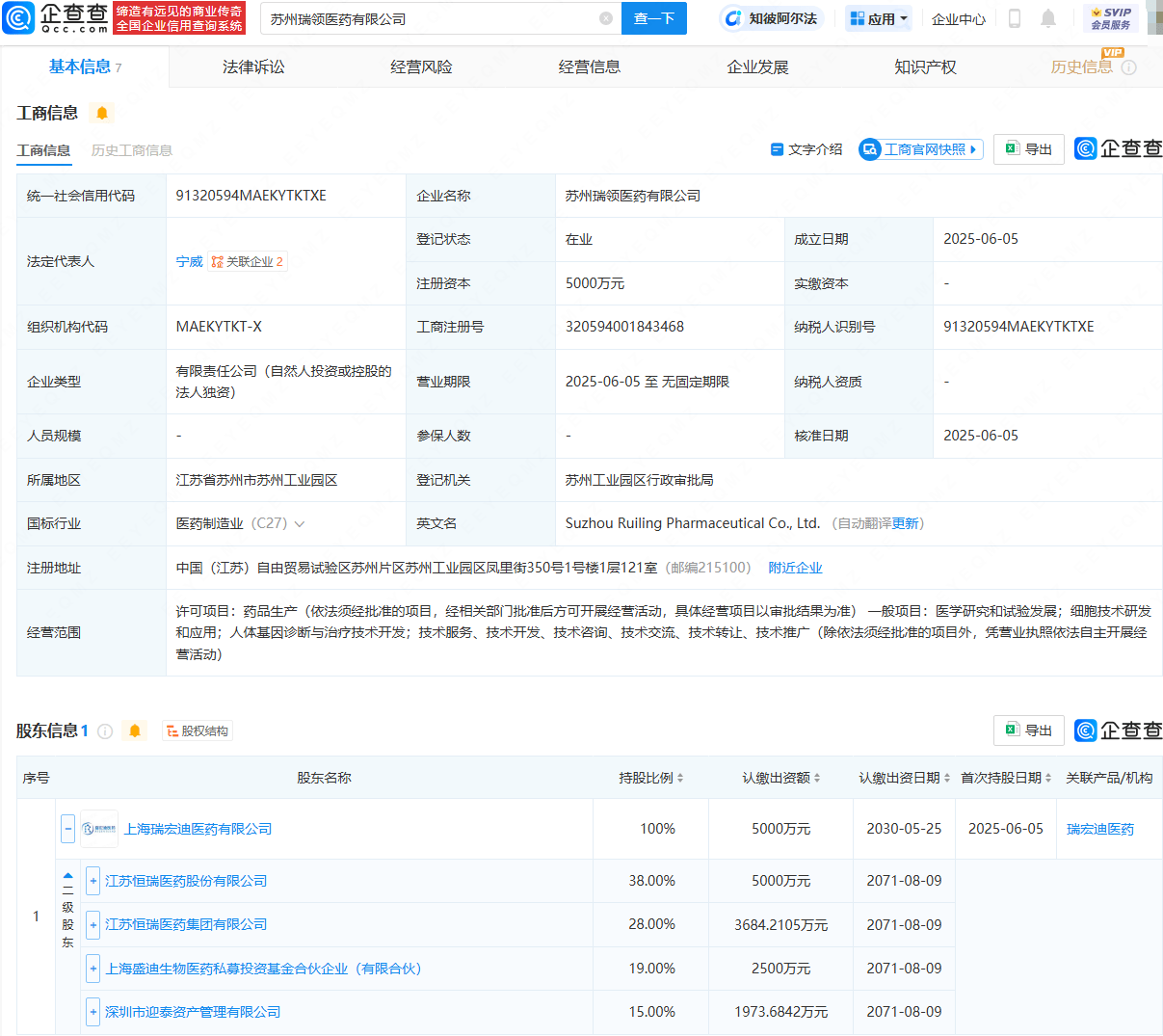Open 上海瑞宏迪医药有限公司 shareholder link
The image size is (1163, 1036).
(x=198, y=829)
